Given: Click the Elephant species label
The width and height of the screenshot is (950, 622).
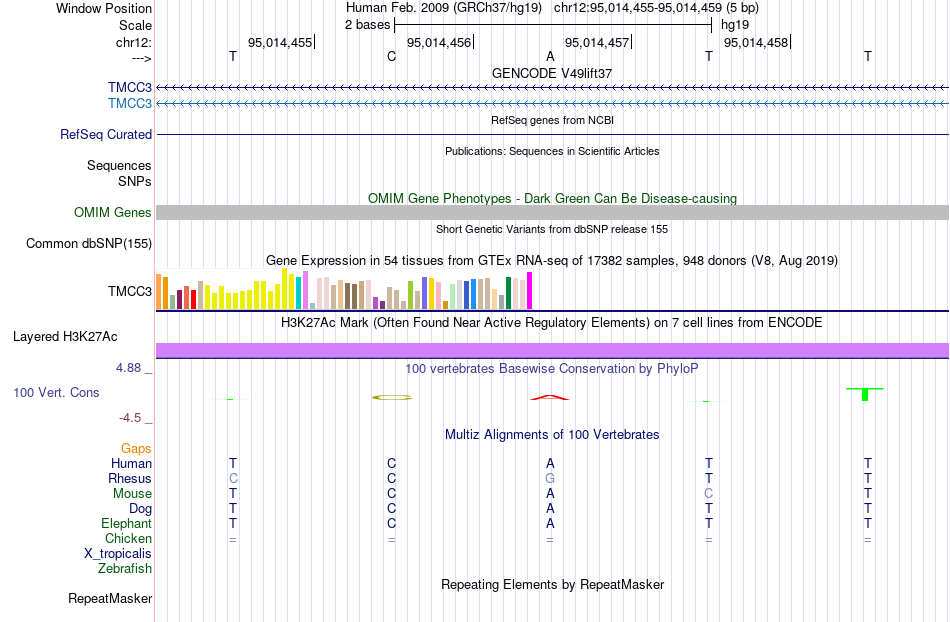Looking at the screenshot, I should pyautogui.click(x=127, y=523).
